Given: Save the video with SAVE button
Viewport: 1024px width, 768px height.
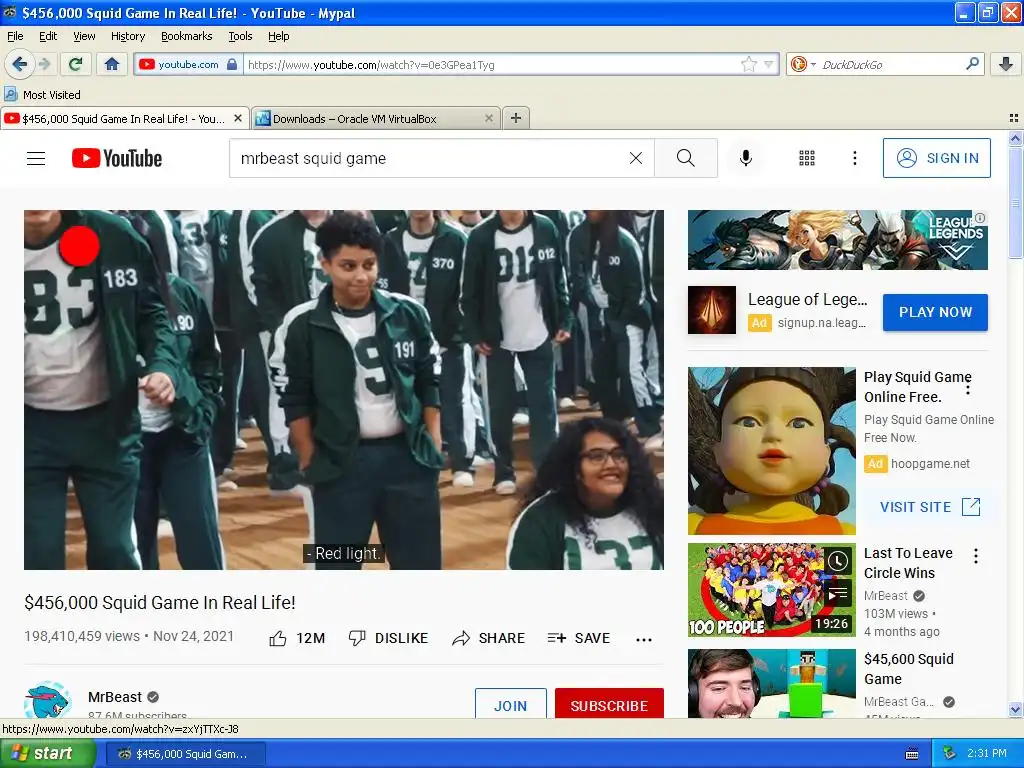Looking at the screenshot, I should coord(579,638).
